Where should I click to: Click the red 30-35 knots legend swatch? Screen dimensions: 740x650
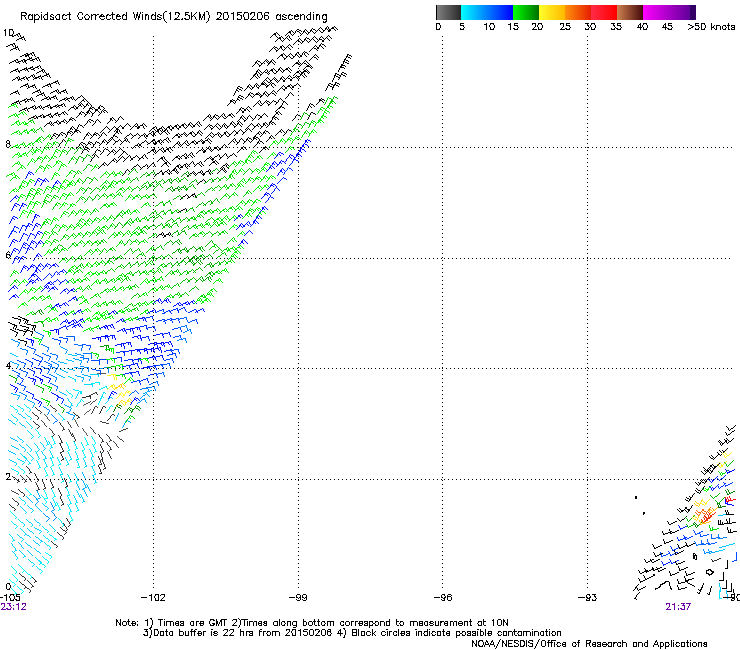click(604, 12)
